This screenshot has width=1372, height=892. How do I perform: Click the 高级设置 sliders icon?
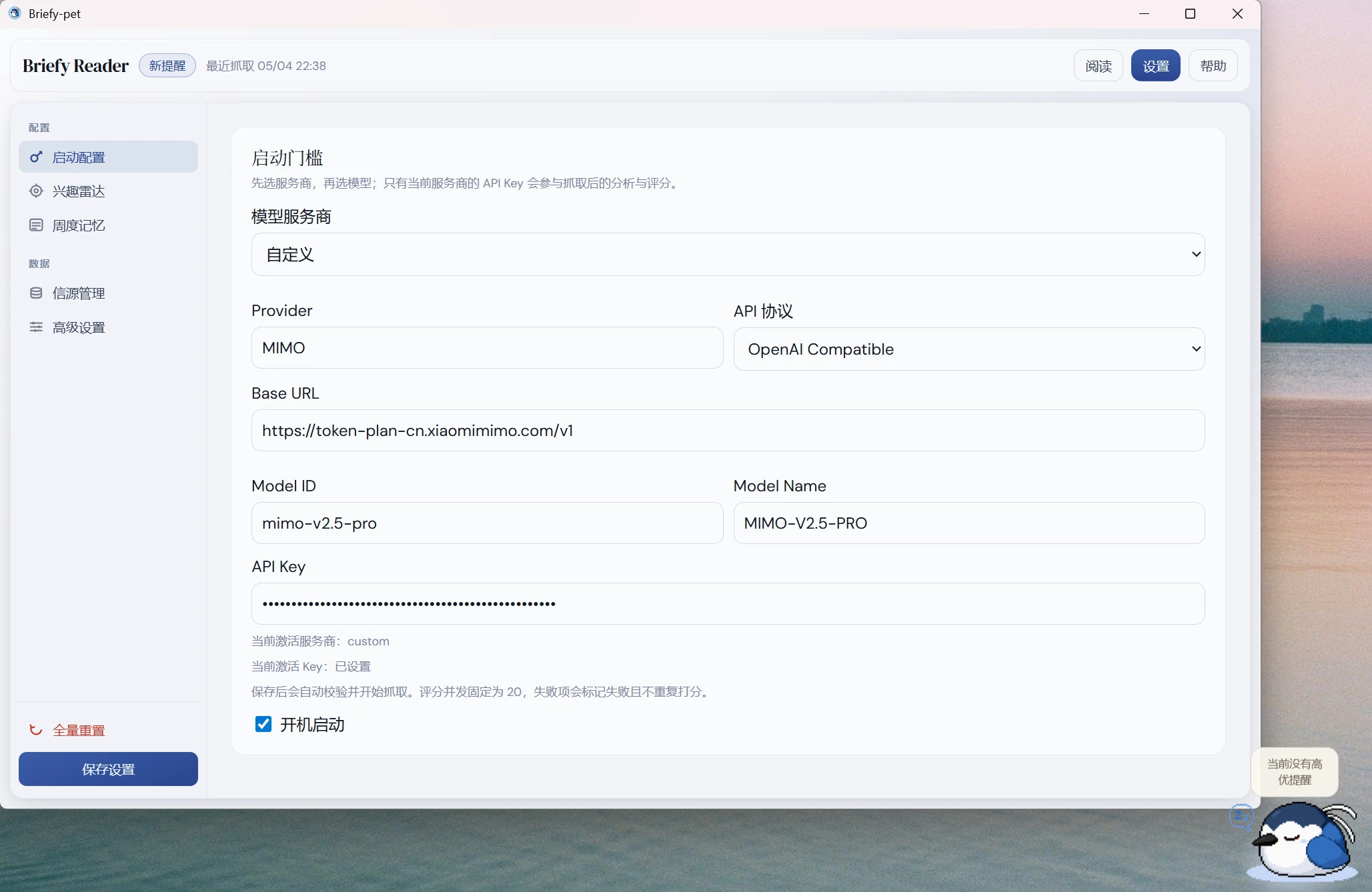[x=36, y=327]
